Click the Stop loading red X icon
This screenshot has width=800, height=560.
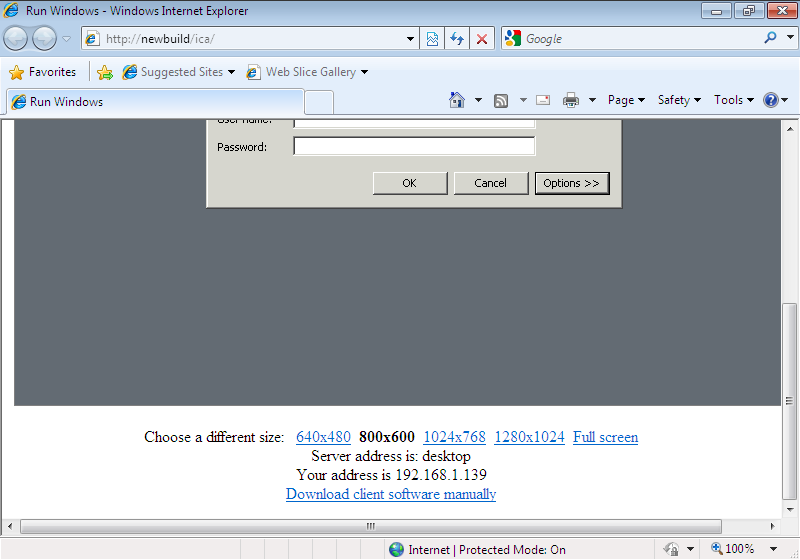[482, 39]
